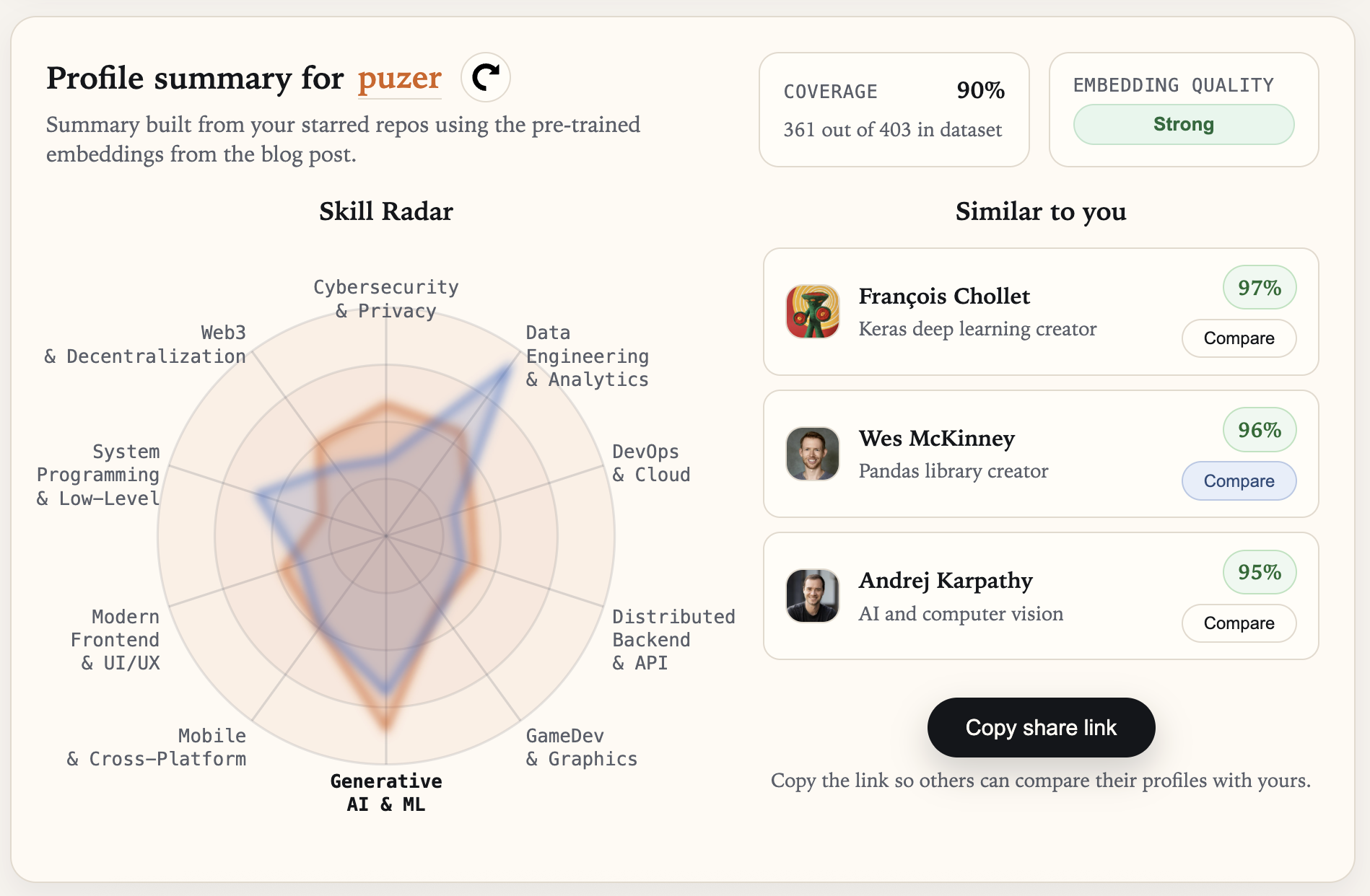1370x896 pixels.
Task: Compare your profile with François Chollet
Action: click(x=1239, y=338)
